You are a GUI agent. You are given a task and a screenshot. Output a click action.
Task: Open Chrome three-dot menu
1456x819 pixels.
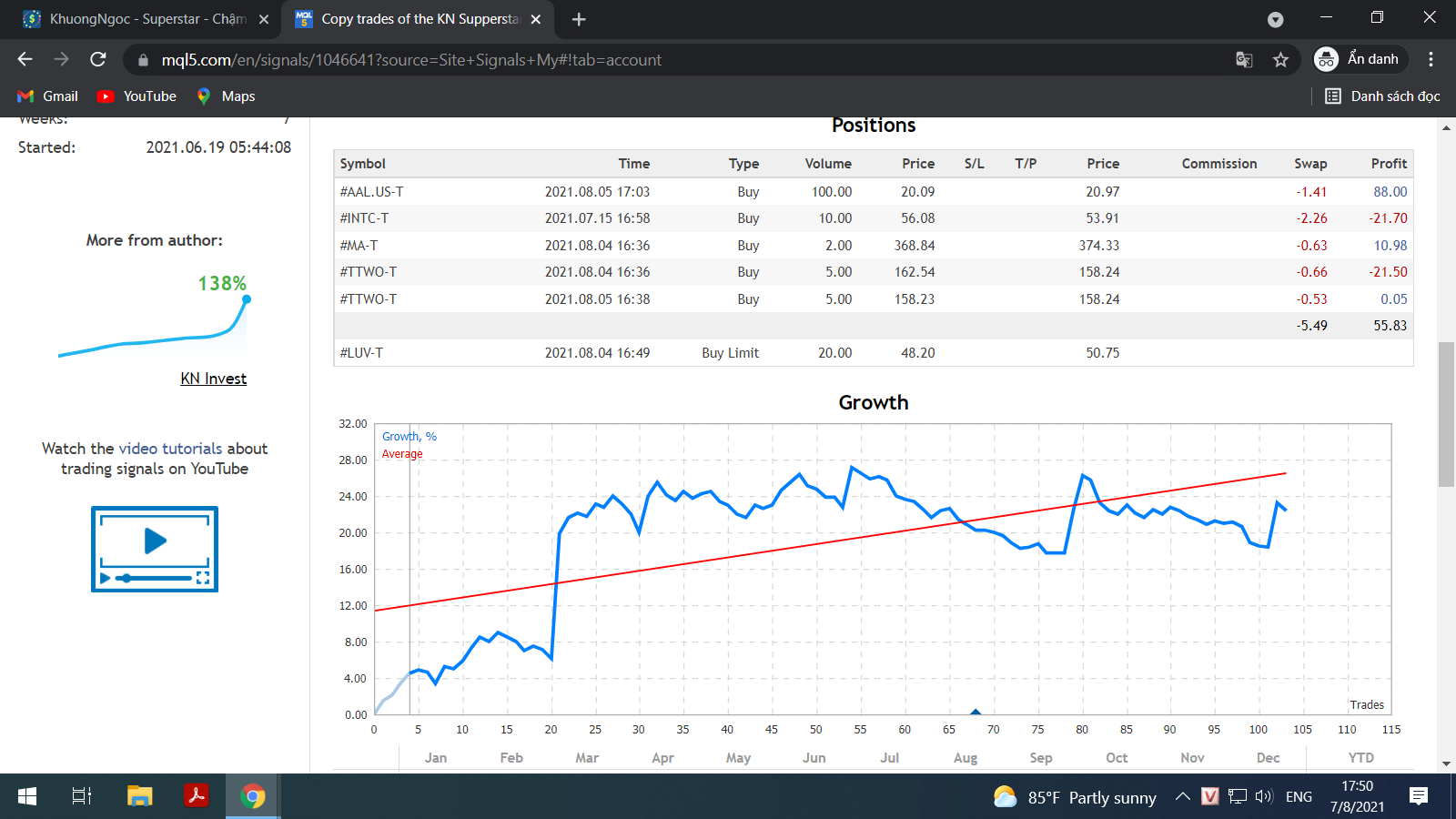pyautogui.click(x=1431, y=60)
